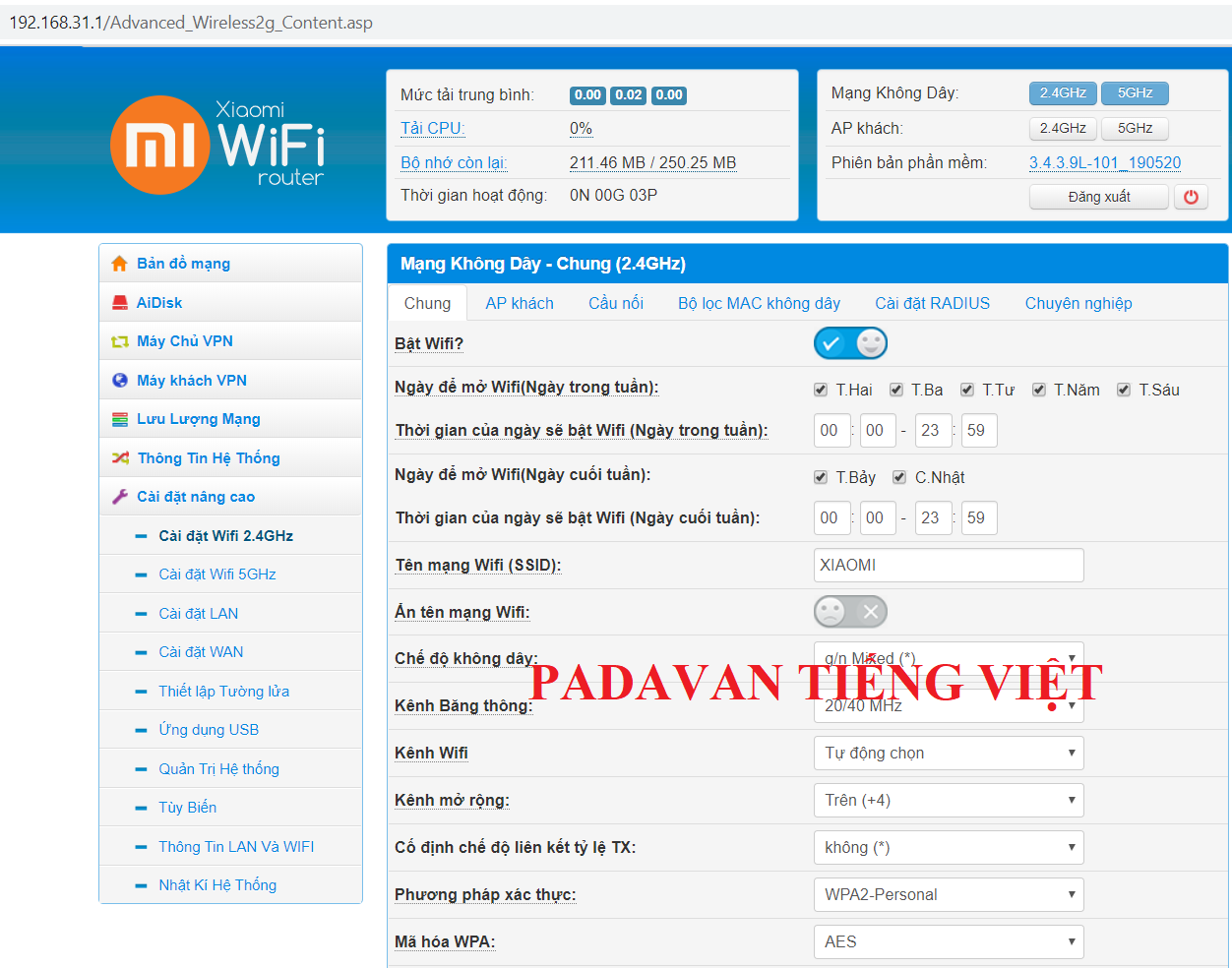1232x968 pixels.
Task: Click the AP khách 5GHz button
Action: pyautogui.click(x=1135, y=129)
